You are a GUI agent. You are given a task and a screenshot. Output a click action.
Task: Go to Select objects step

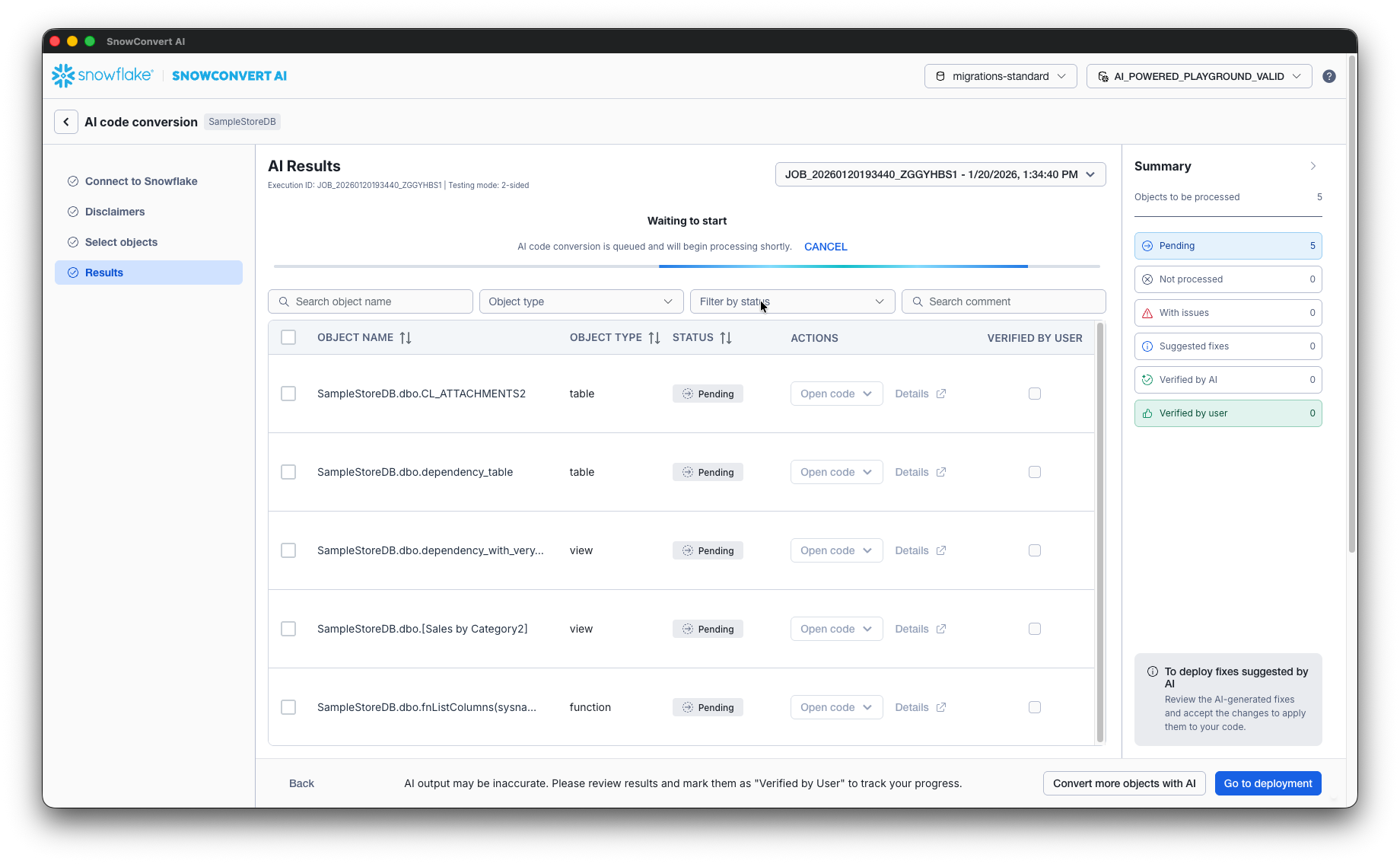(x=121, y=242)
